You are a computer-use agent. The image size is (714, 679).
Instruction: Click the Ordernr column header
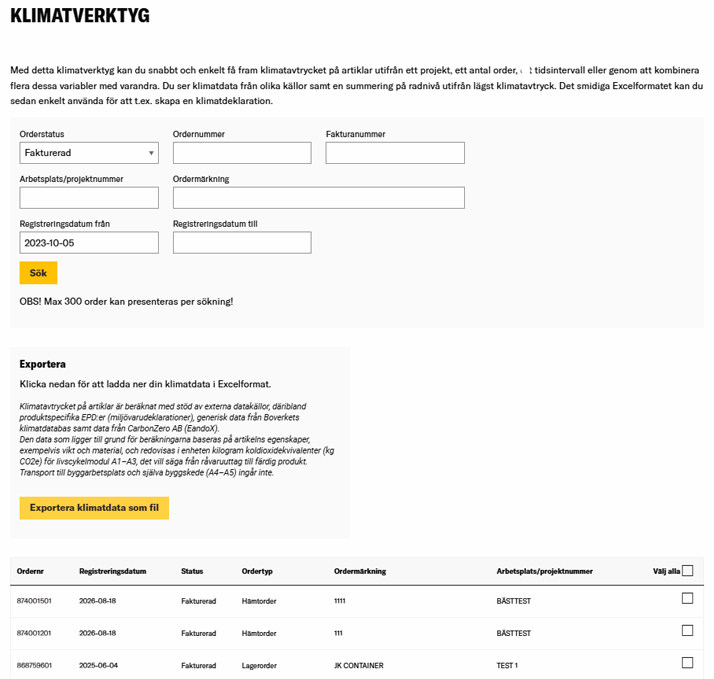tap(30, 571)
